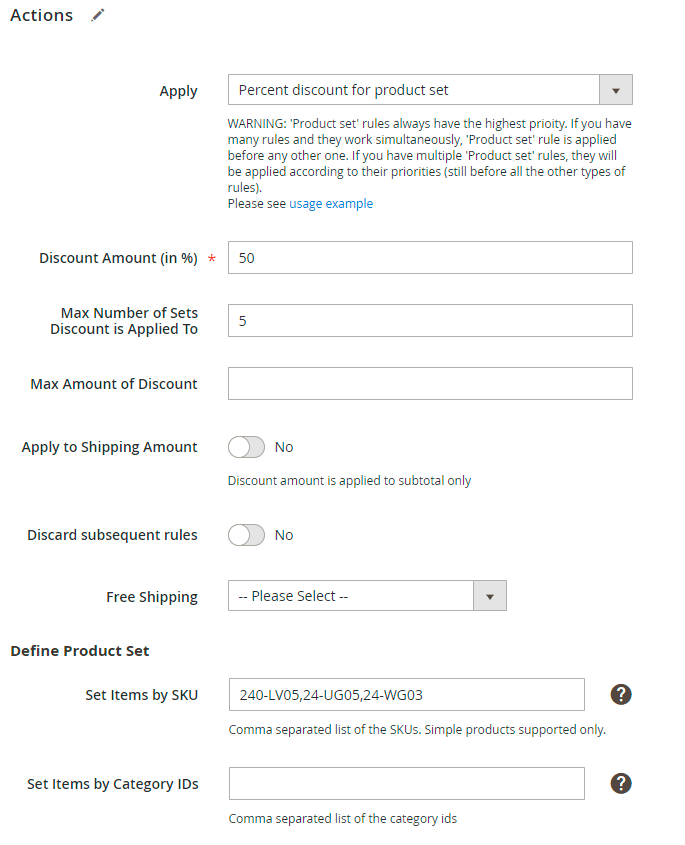This screenshot has height=845, width=685.
Task: Collapse the Actions section heading
Action: [x=42, y=16]
